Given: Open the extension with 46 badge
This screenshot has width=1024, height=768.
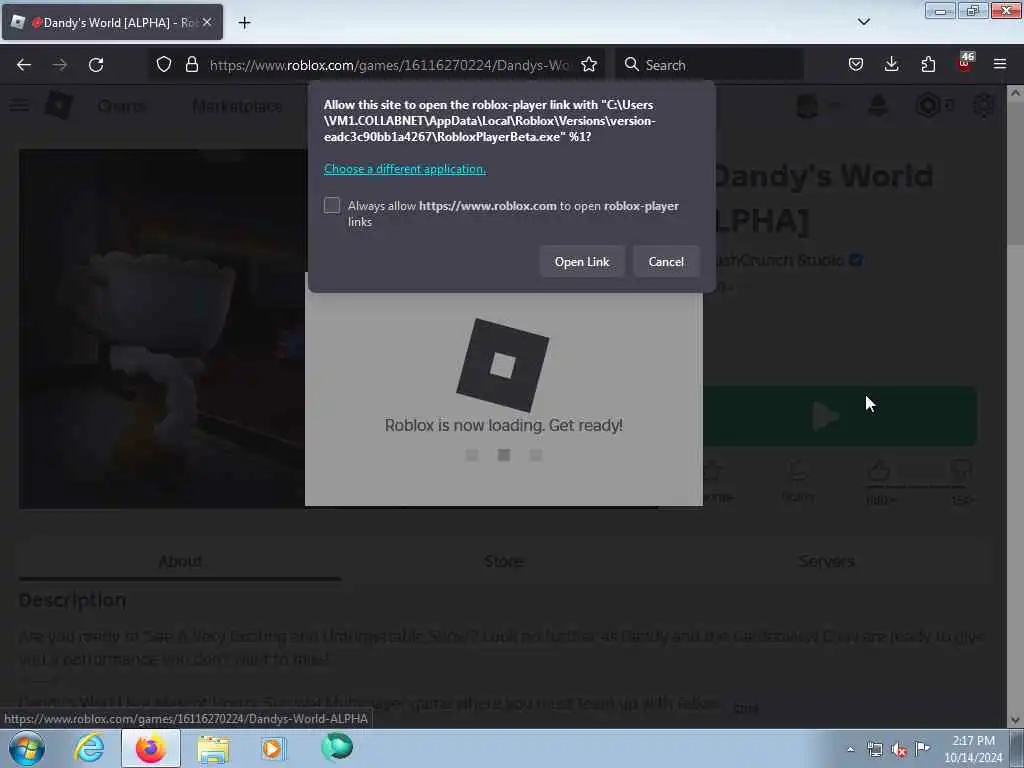Looking at the screenshot, I should click(965, 63).
